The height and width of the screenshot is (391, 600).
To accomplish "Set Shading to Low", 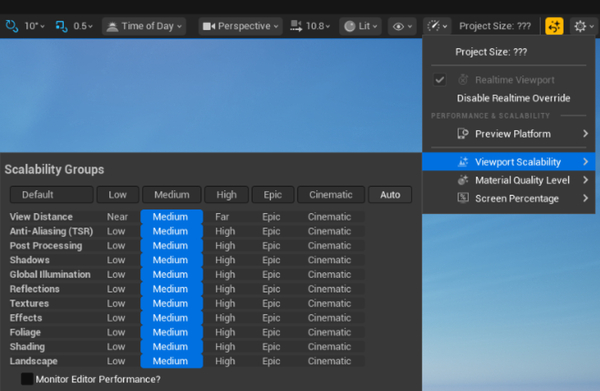I will [x=116, y=347].
